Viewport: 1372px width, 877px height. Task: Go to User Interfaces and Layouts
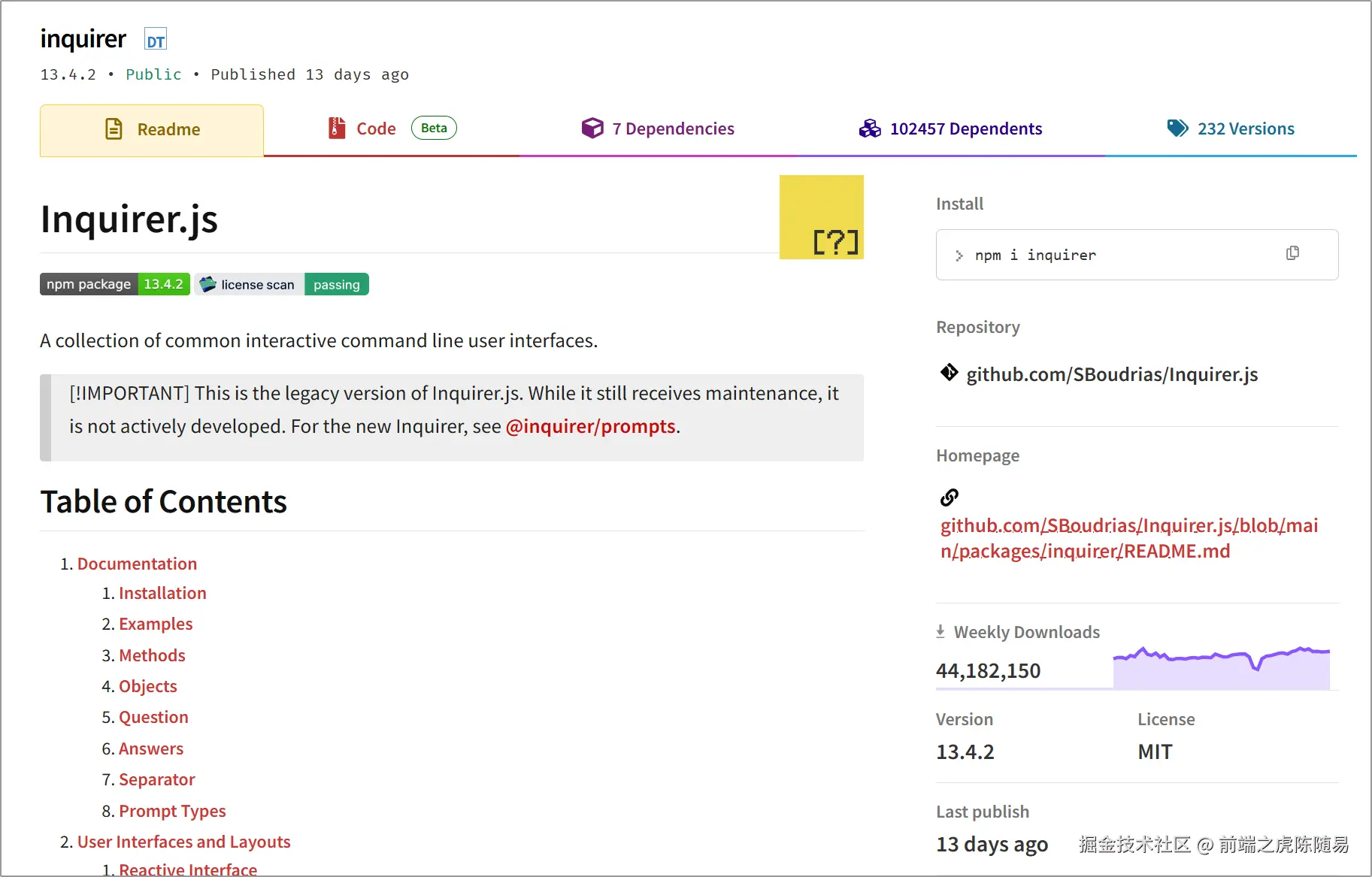tap(184, 842)
